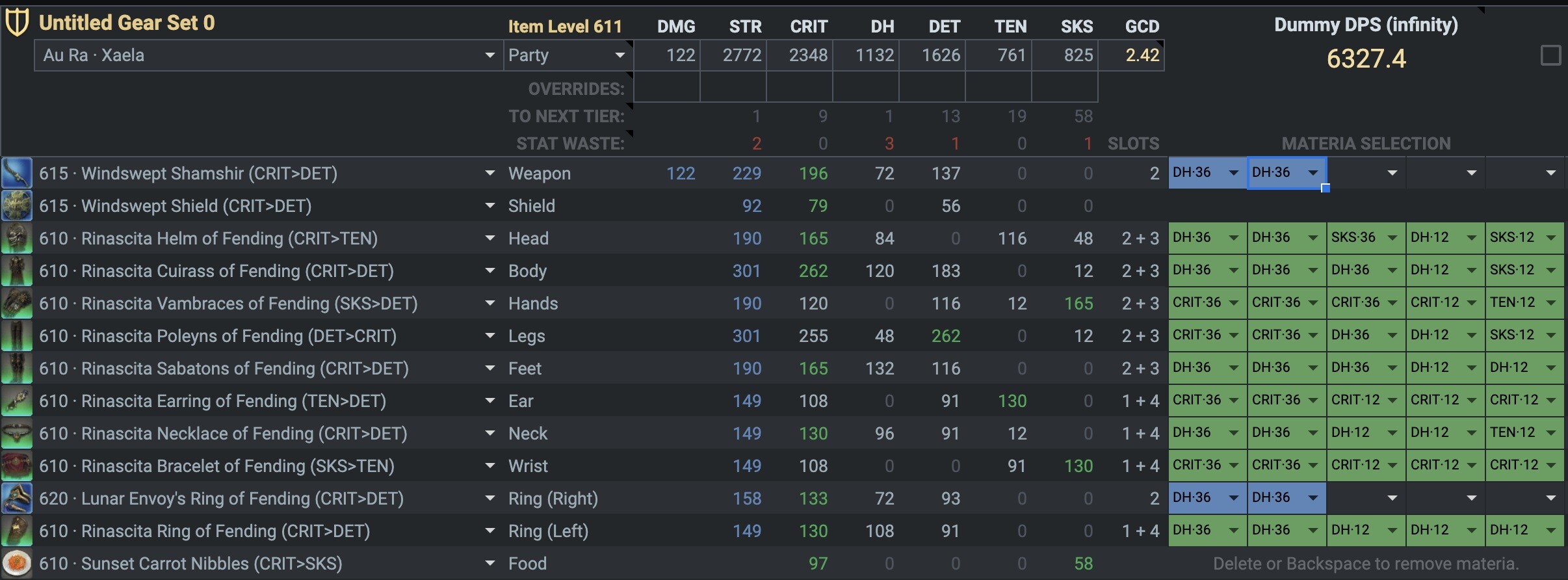Click the Lunar Envoy's Ring icon

(x=16, y=498)
